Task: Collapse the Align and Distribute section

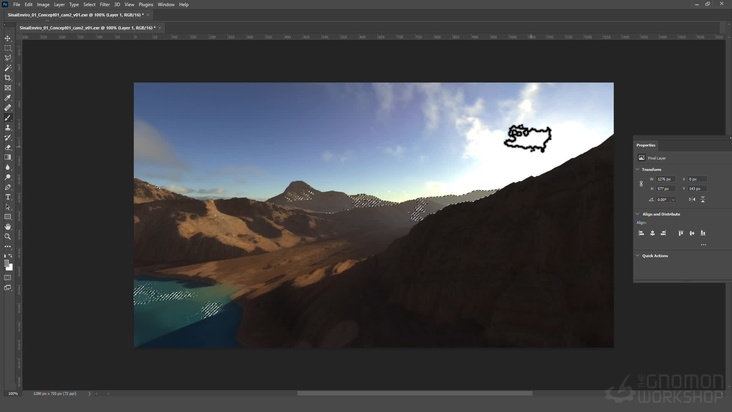Action: (638, 214)
